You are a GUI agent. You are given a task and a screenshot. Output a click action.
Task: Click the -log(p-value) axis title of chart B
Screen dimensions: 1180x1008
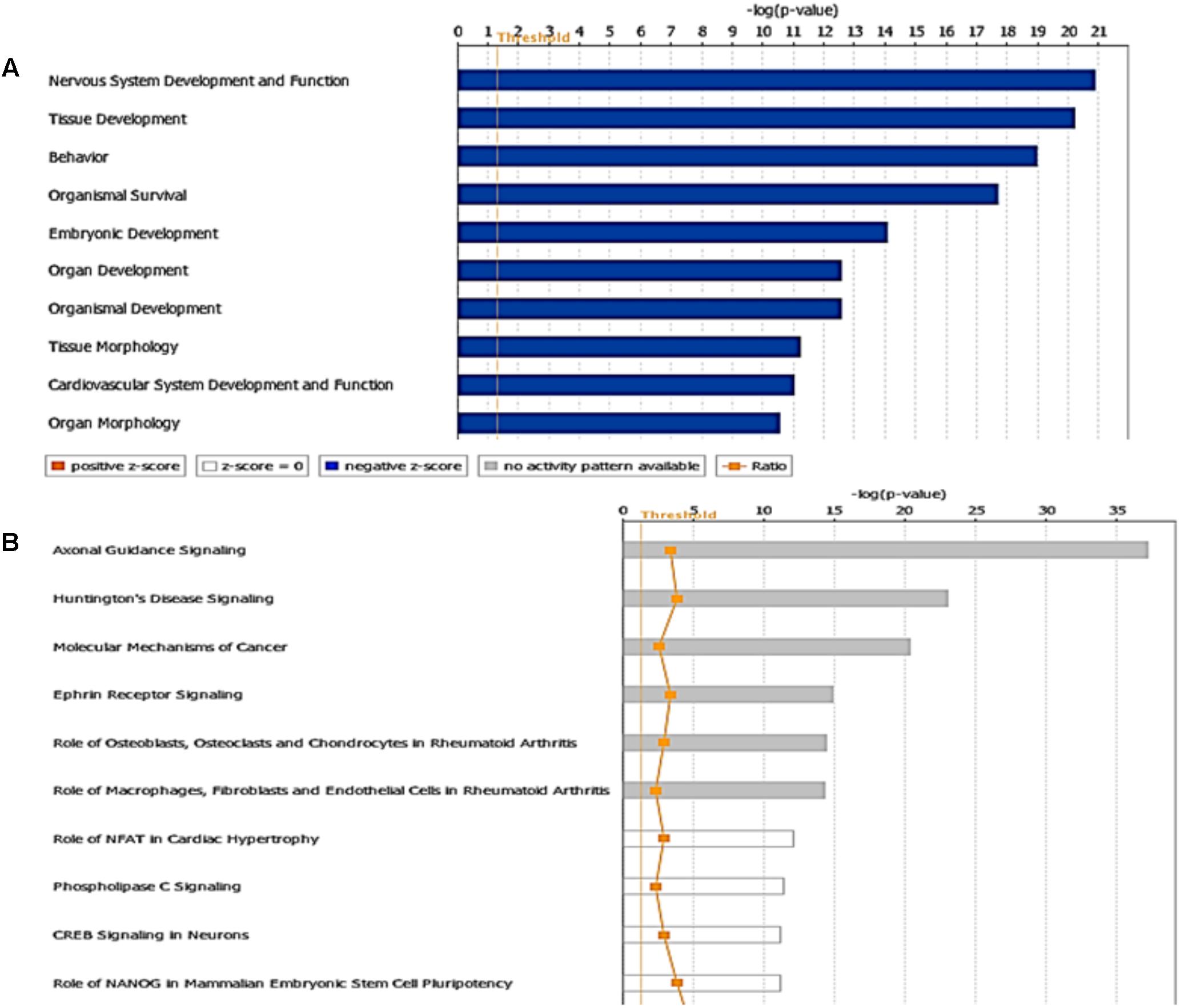[898, 494]
